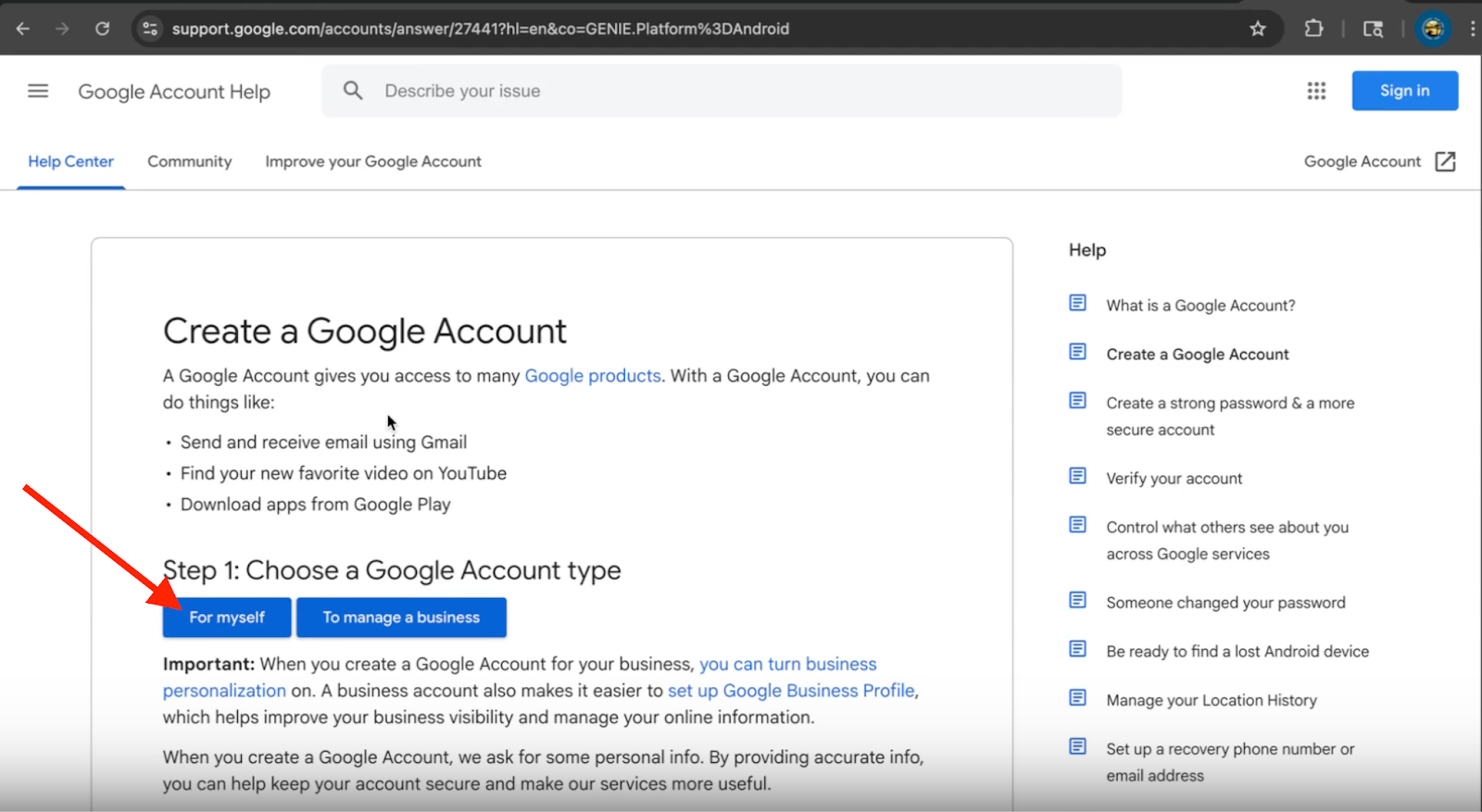
Task: Click 'Find your new favorite video on YouTube'
Action: 344,473
